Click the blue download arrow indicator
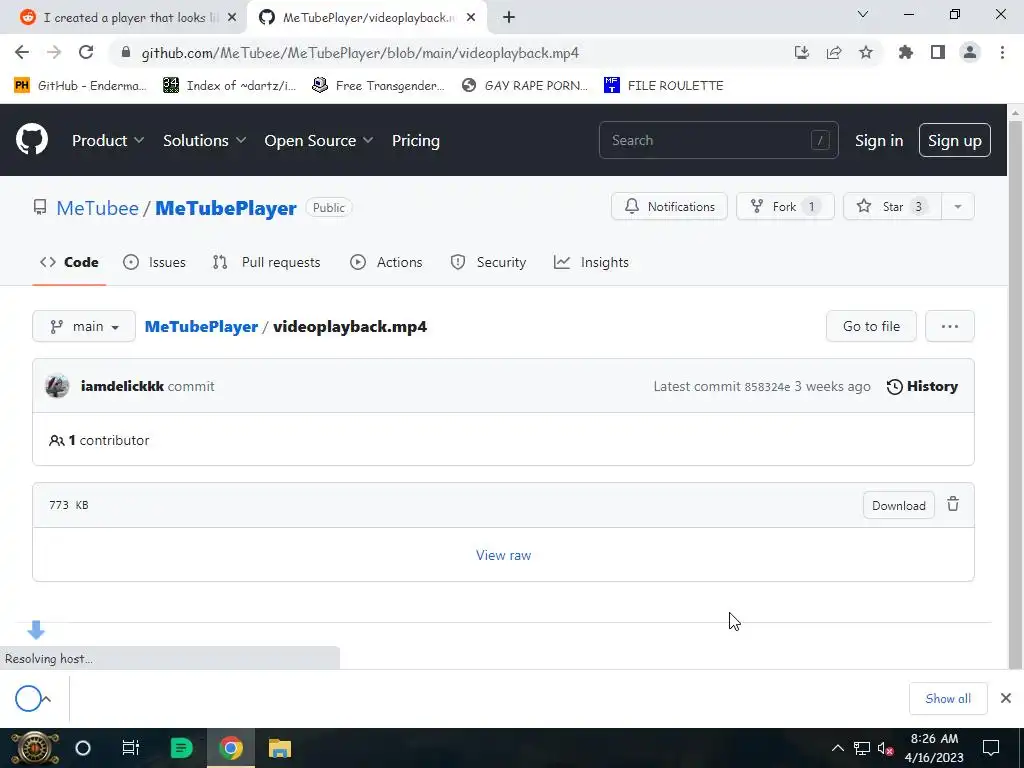 click(36, 630)
